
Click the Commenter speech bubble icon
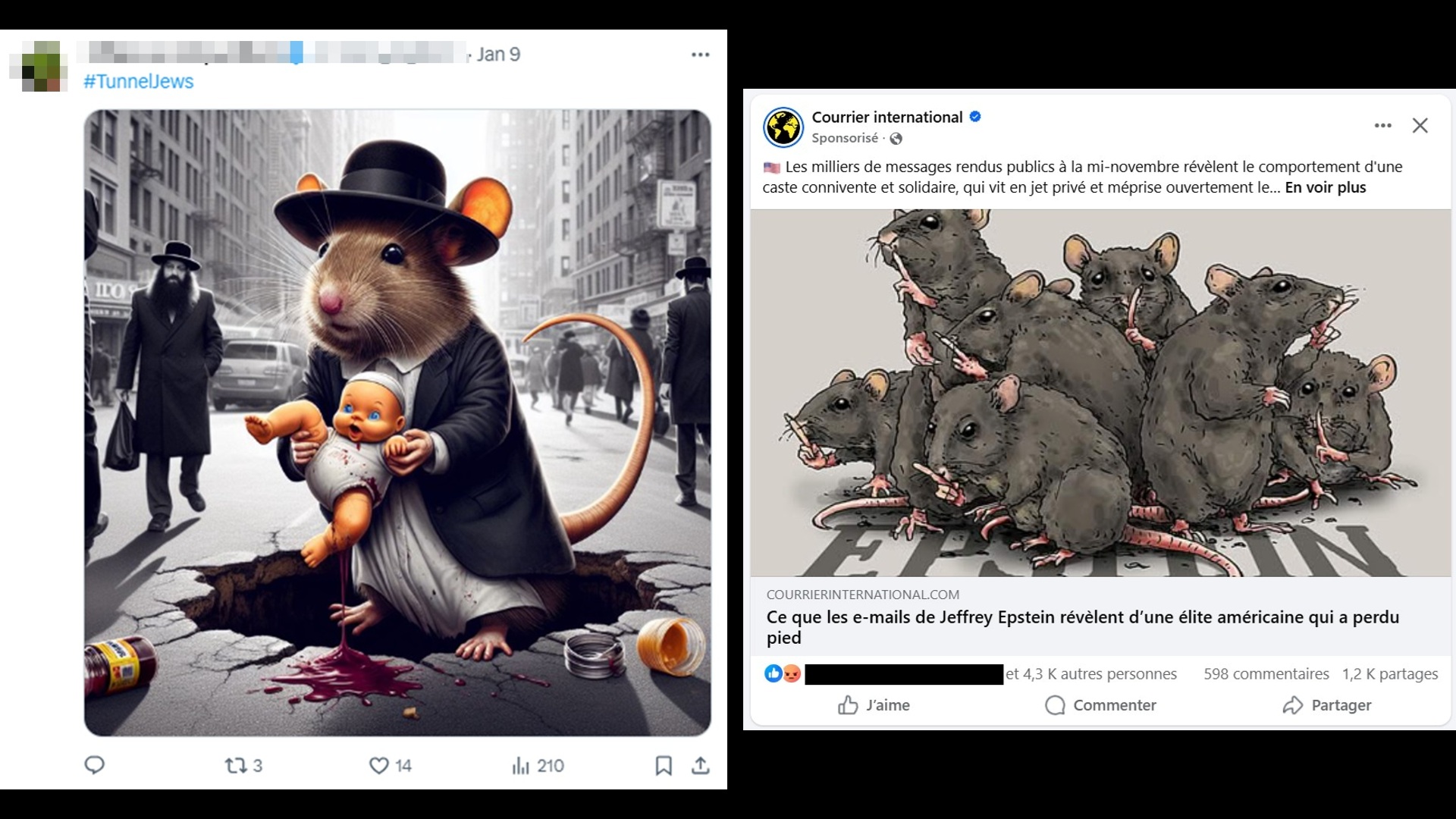[1055, 706]
